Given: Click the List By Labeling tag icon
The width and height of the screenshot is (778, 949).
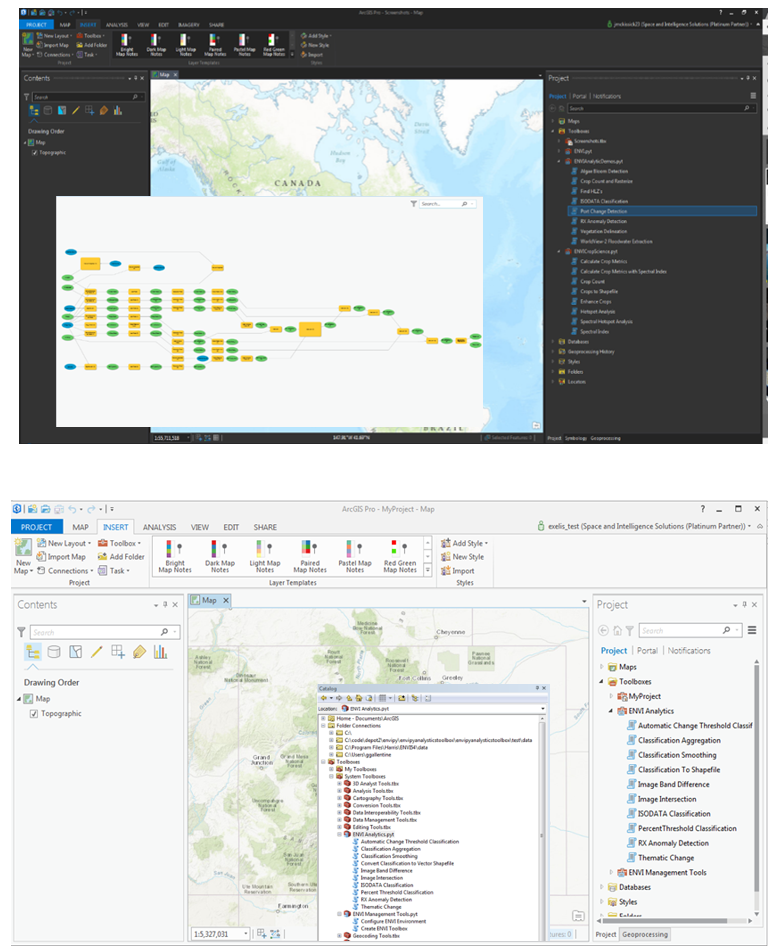Looking at the screenshot, I should point(139,652).
